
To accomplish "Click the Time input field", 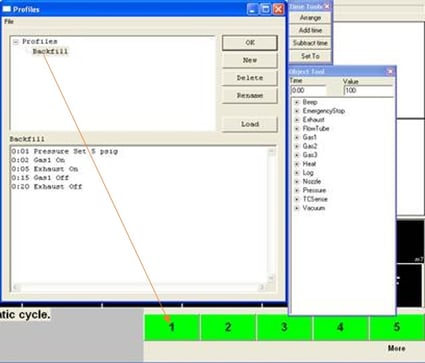I will tap(308, 90).
